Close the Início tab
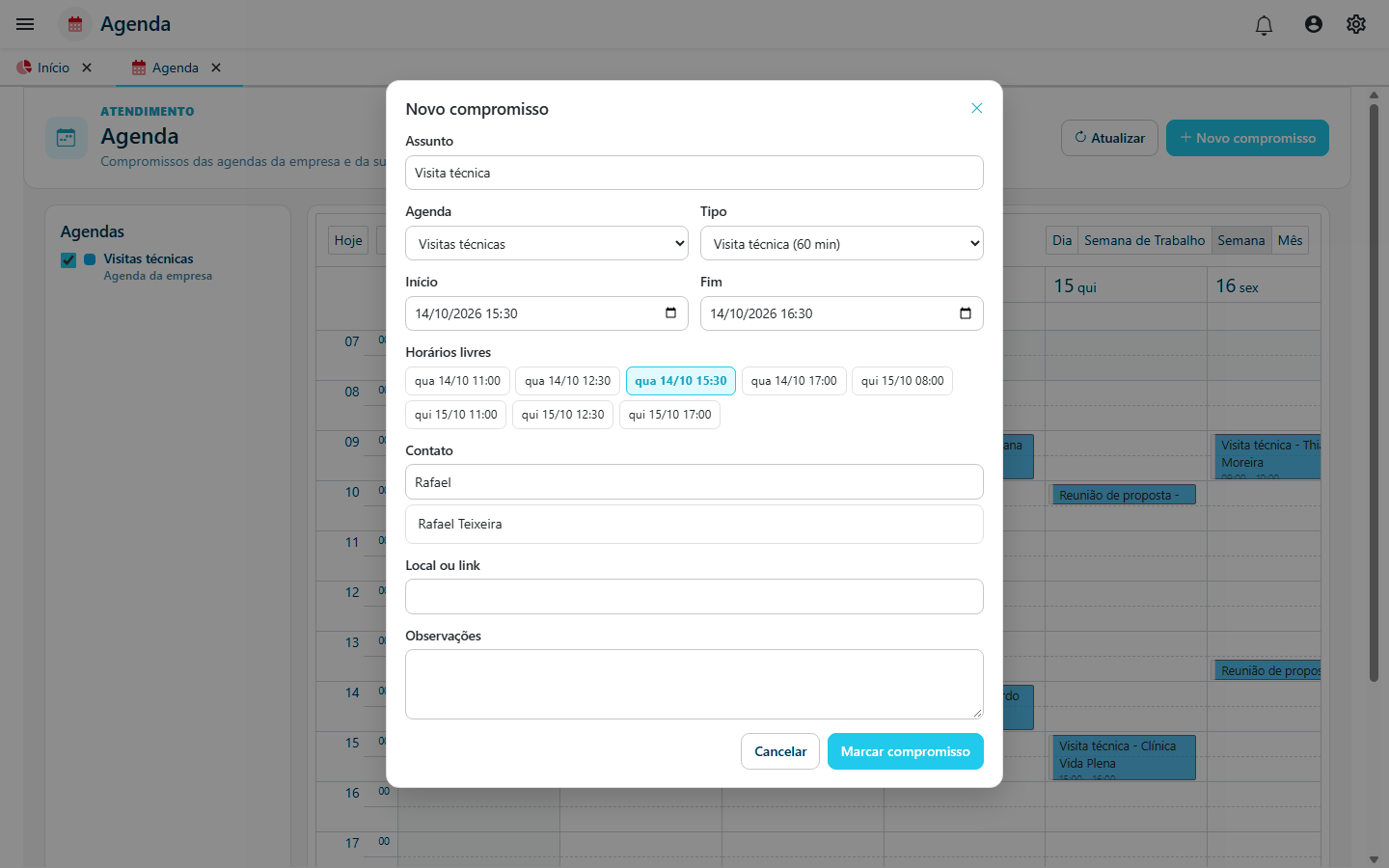 coord(87,68)
